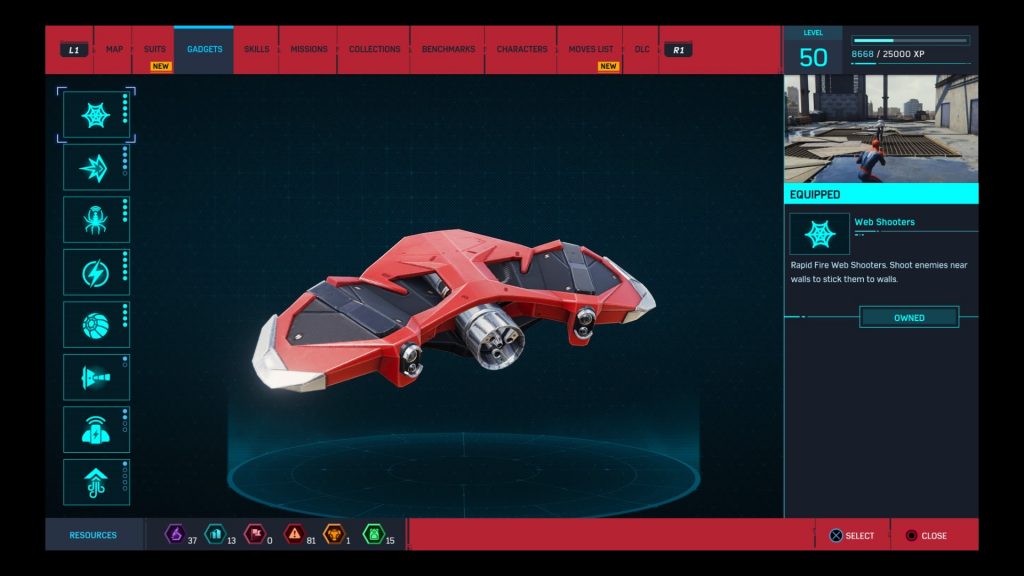Image resolution: width=1024 pixels, height=576 pixels.
Task: Click the X button Select prompt
Action: click(852, 536)
